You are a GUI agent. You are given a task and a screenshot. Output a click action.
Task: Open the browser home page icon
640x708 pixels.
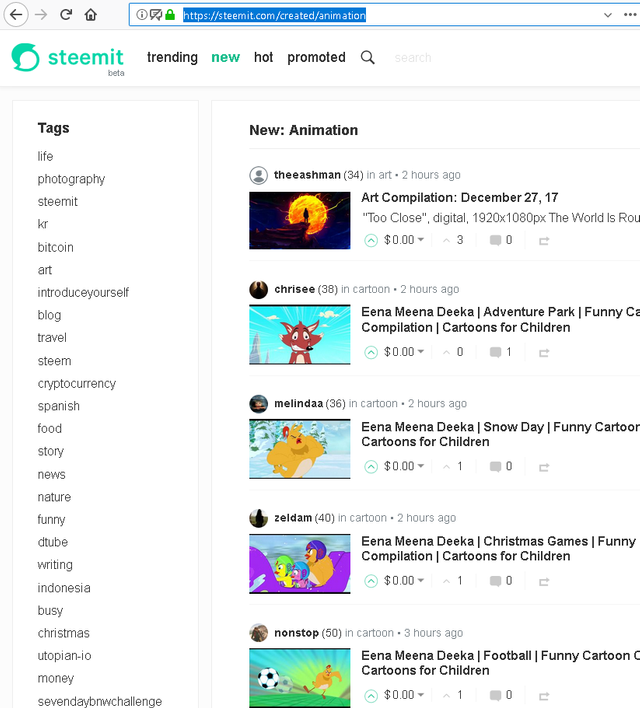91,15
